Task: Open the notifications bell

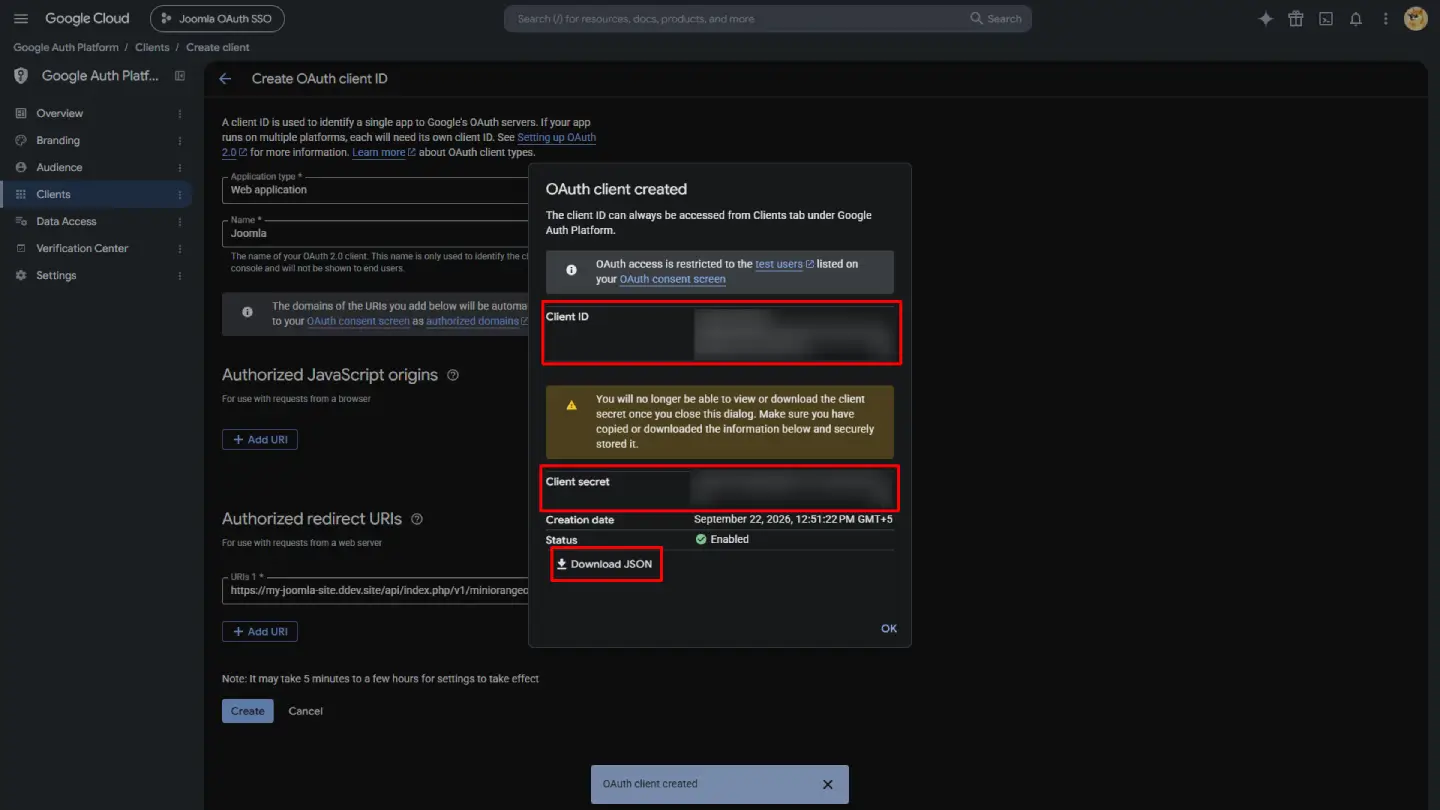Action: click(x=1355, y=19)
